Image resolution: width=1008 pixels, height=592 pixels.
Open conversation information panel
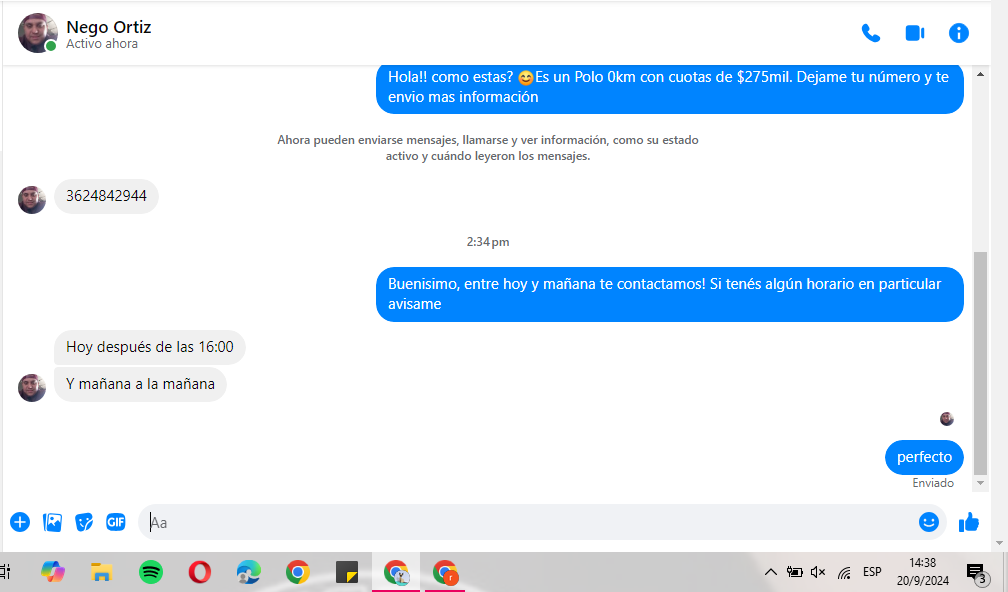[x=958, y=33]
